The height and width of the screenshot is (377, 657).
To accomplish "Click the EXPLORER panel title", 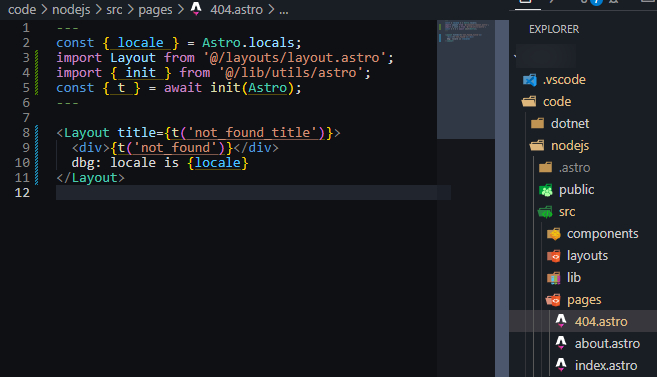I will point(554,29).
